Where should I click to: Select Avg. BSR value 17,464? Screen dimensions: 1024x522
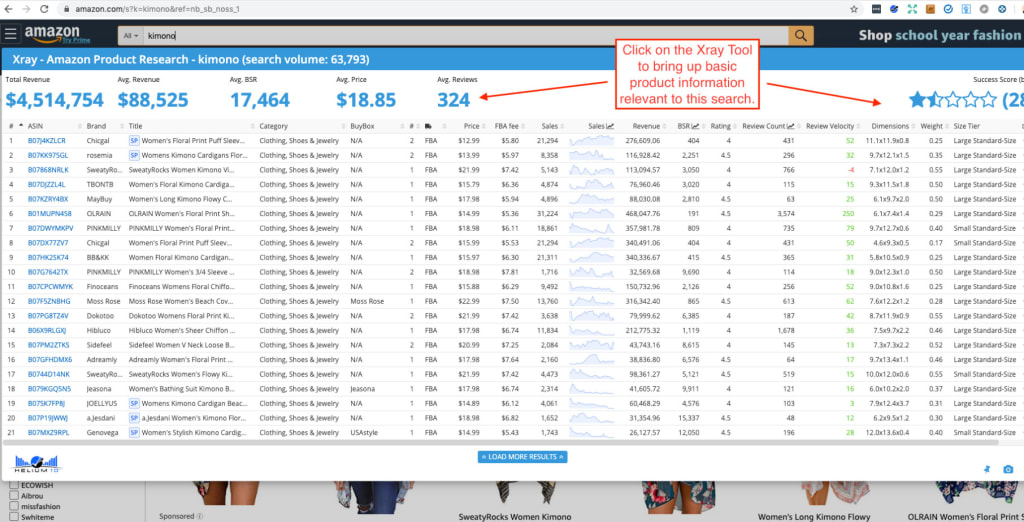[x=260, y=100]
